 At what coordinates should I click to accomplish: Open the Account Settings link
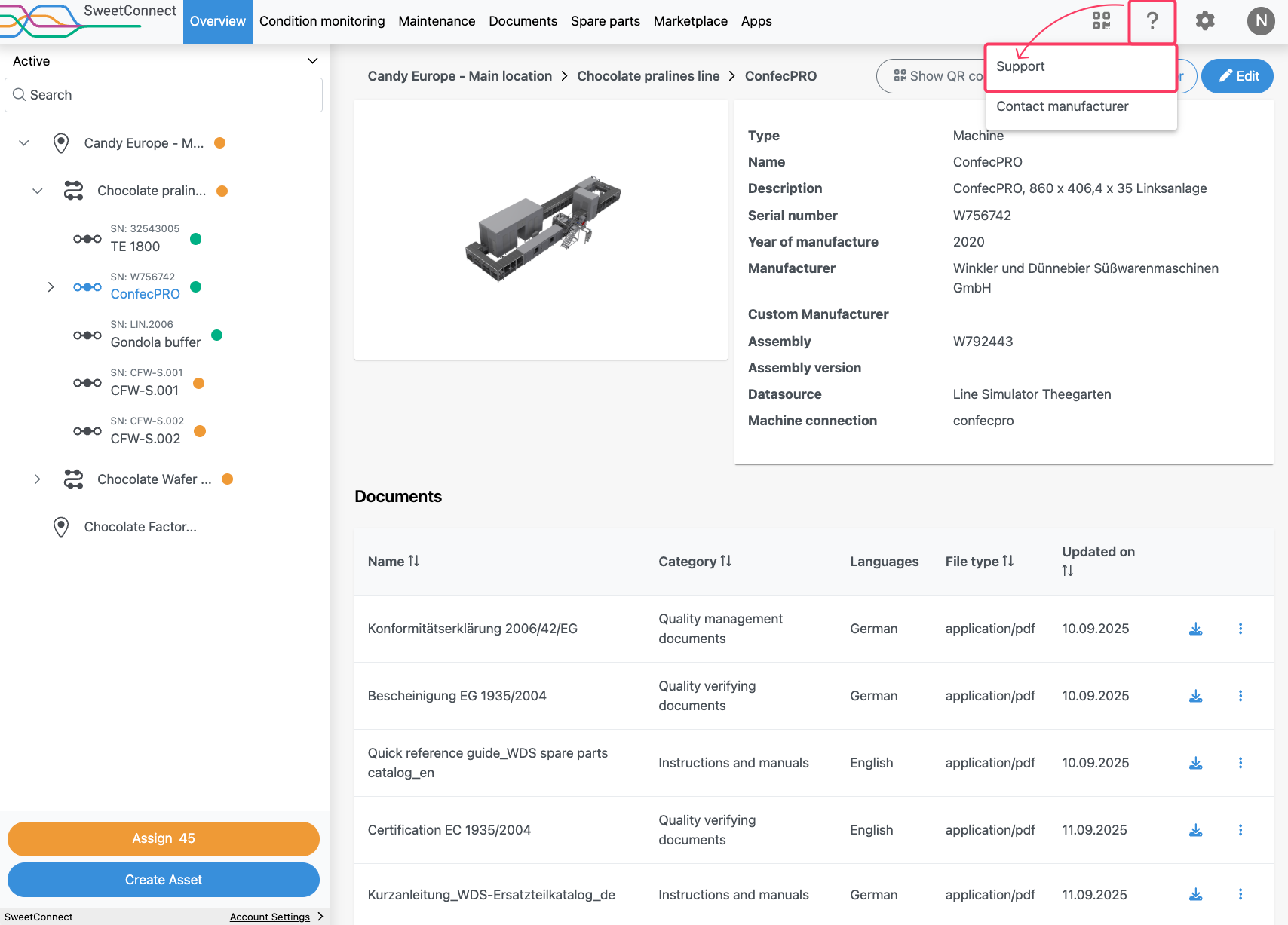click(270, 917)
